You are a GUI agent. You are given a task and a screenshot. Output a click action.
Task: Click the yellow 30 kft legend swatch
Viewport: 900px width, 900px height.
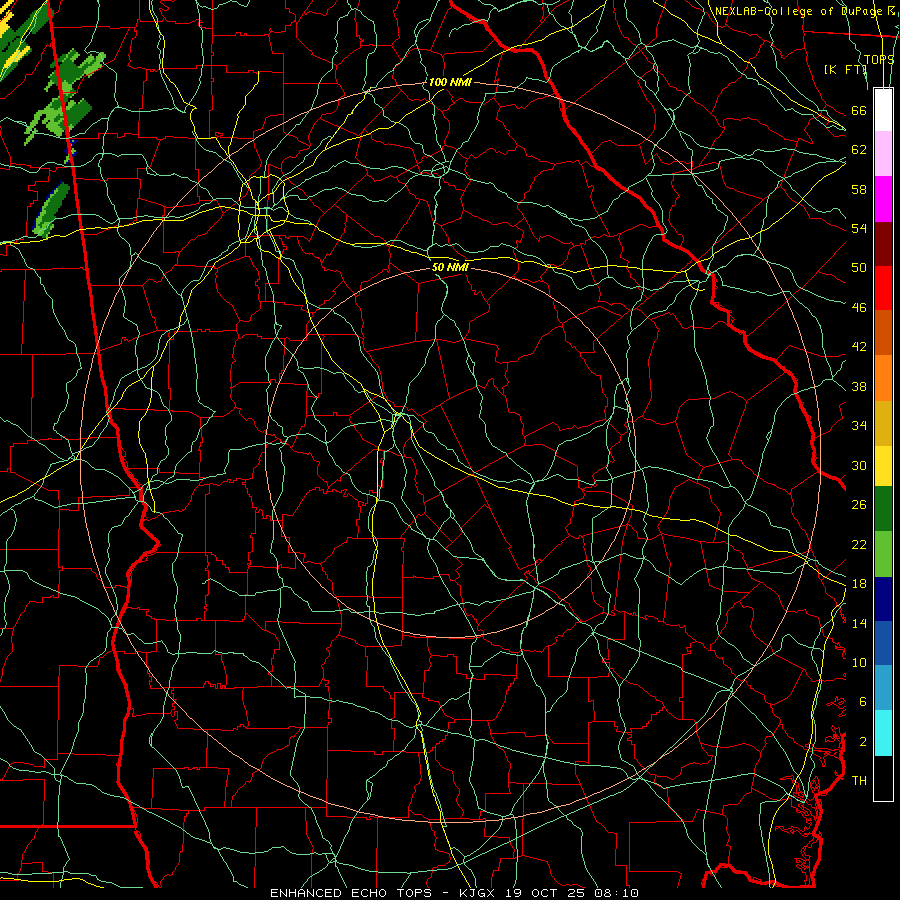coord(883,465)
